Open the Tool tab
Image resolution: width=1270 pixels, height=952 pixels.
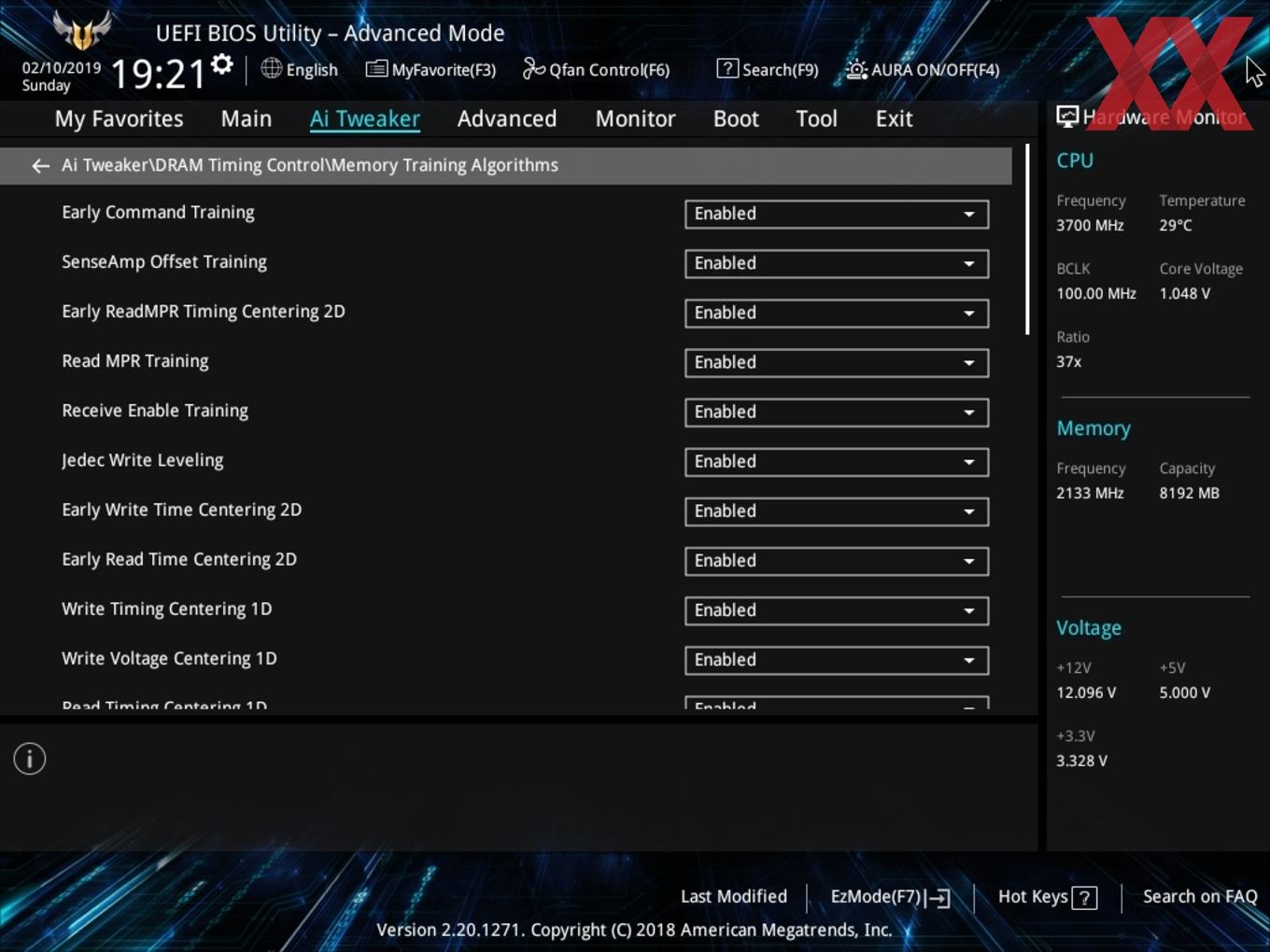(x=816, y=119)
